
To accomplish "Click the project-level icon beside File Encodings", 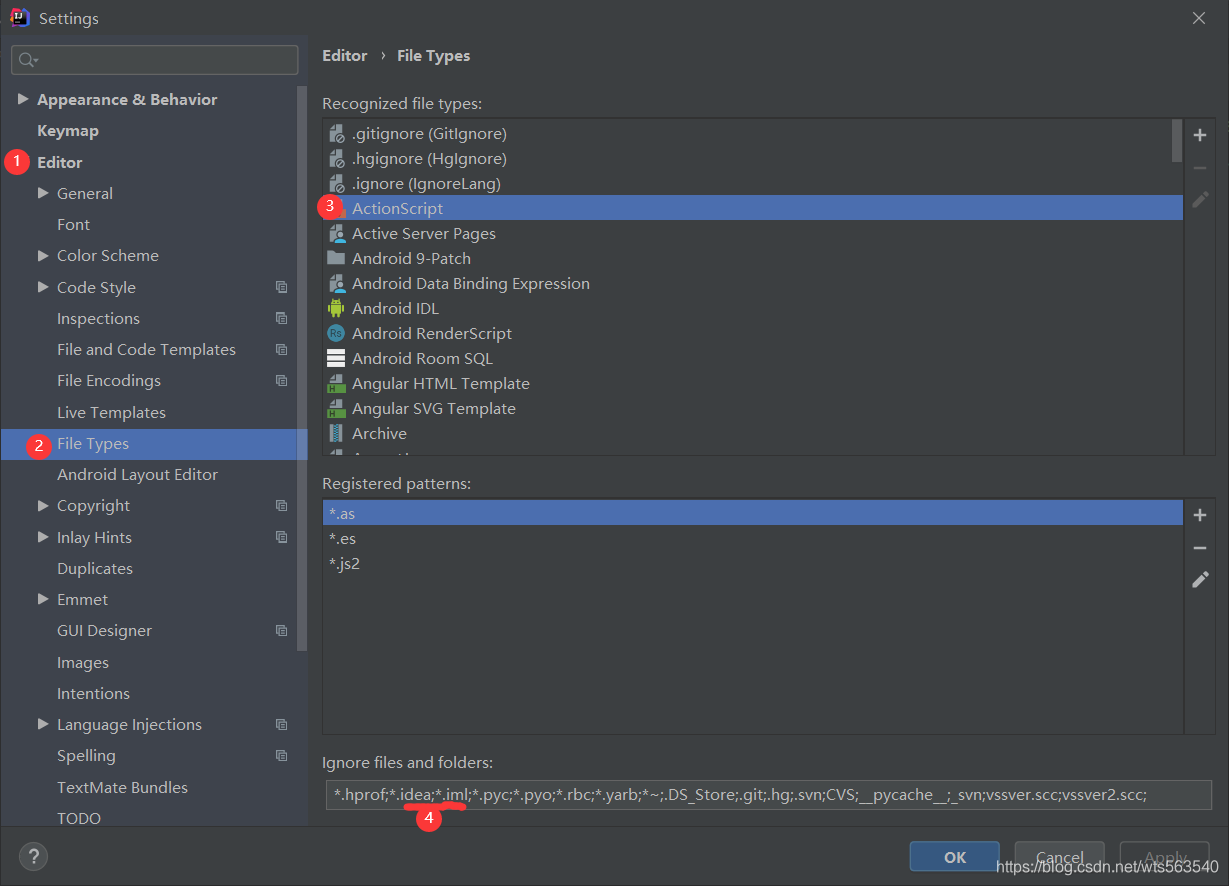I will point(281,381).
